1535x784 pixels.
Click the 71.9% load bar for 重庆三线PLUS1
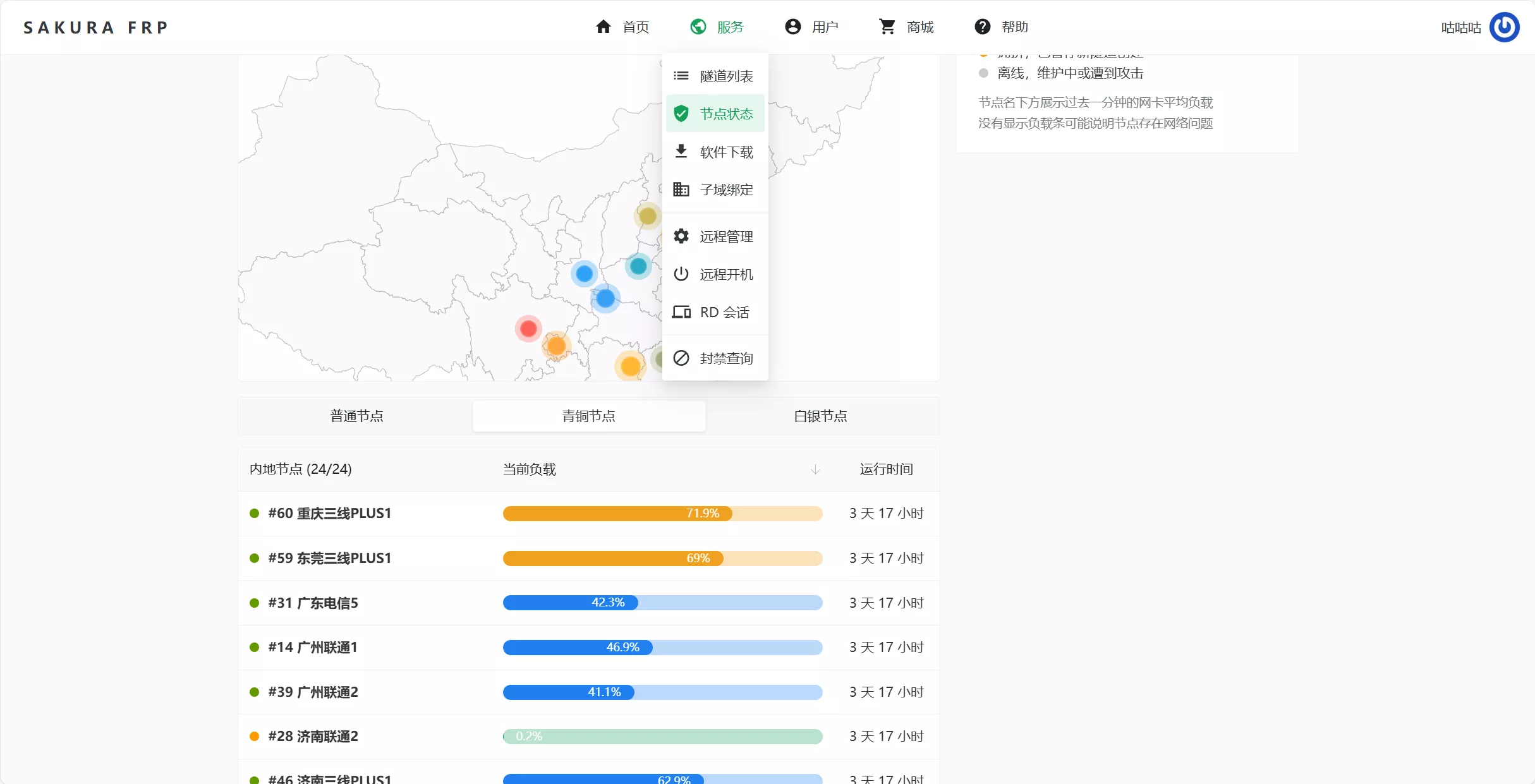tap(662, 514)
